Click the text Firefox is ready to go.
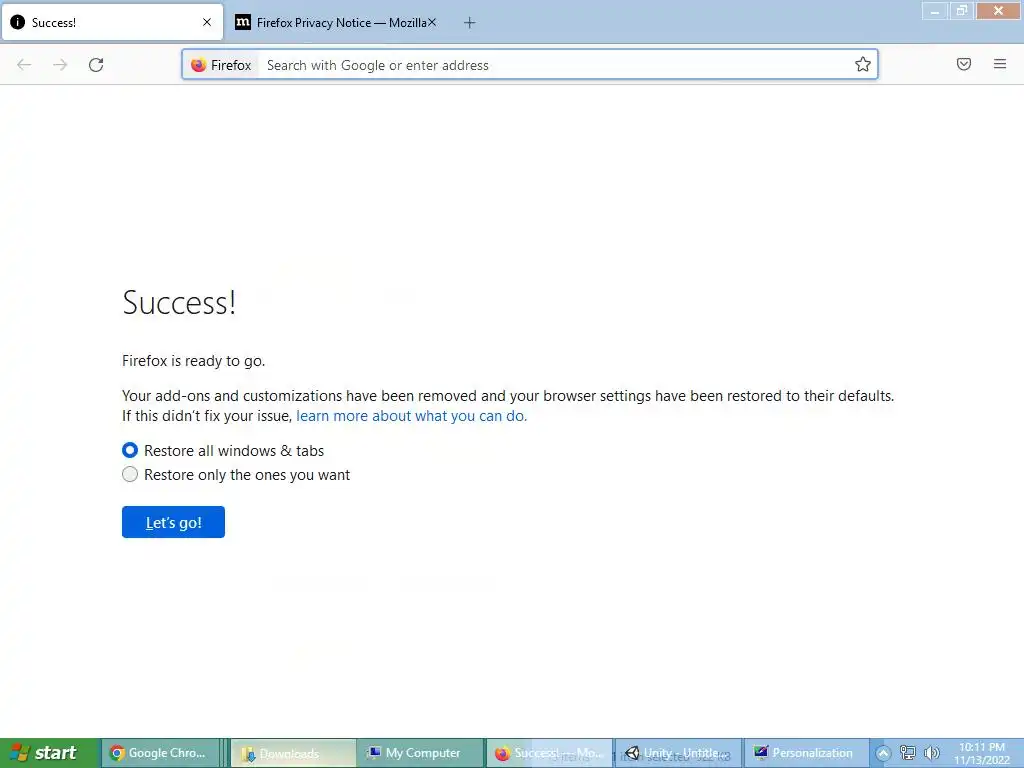The height and width of the screenshot is (768, 1024). pos(193,360)
